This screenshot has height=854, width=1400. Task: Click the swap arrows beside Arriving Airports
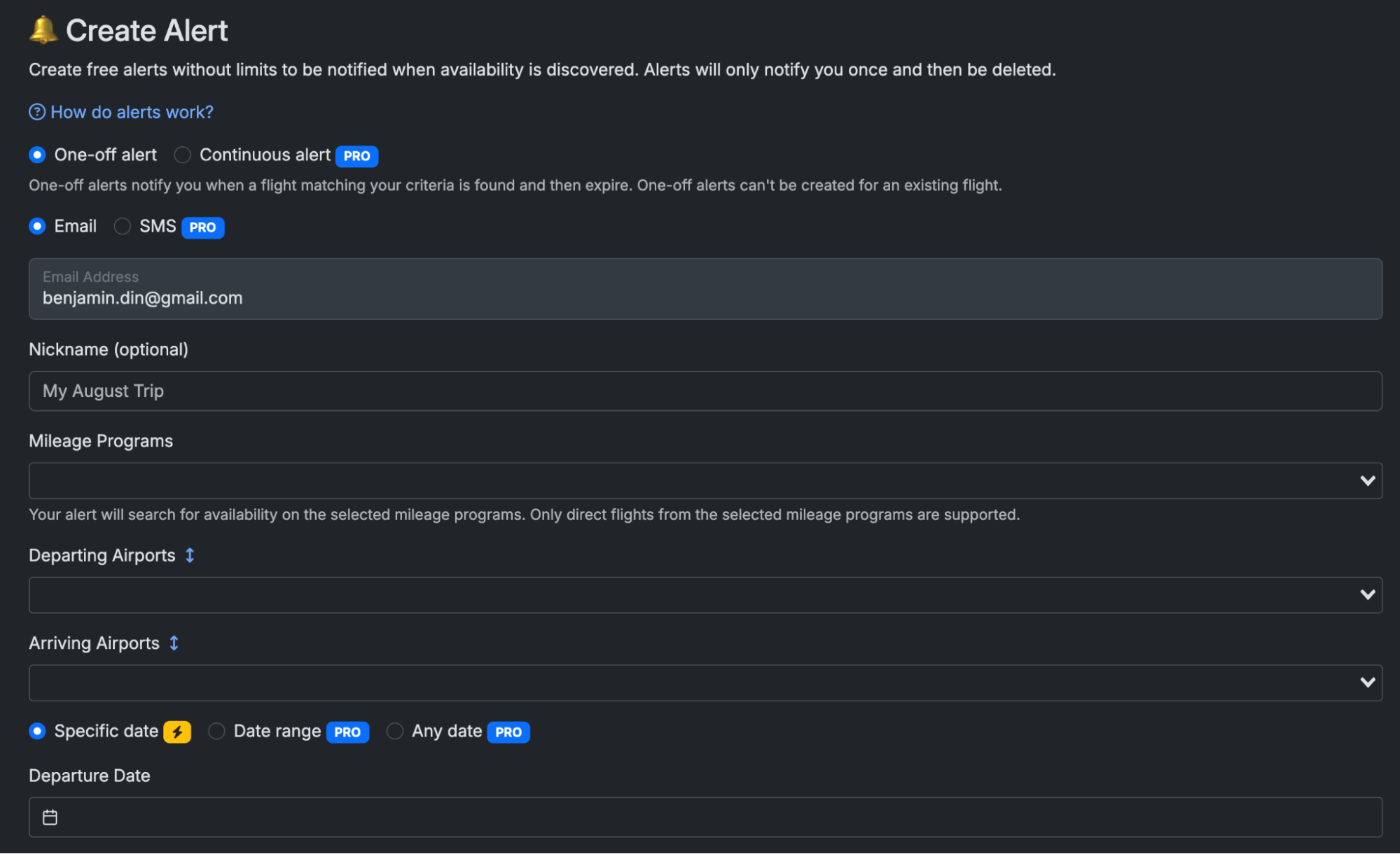174,643
